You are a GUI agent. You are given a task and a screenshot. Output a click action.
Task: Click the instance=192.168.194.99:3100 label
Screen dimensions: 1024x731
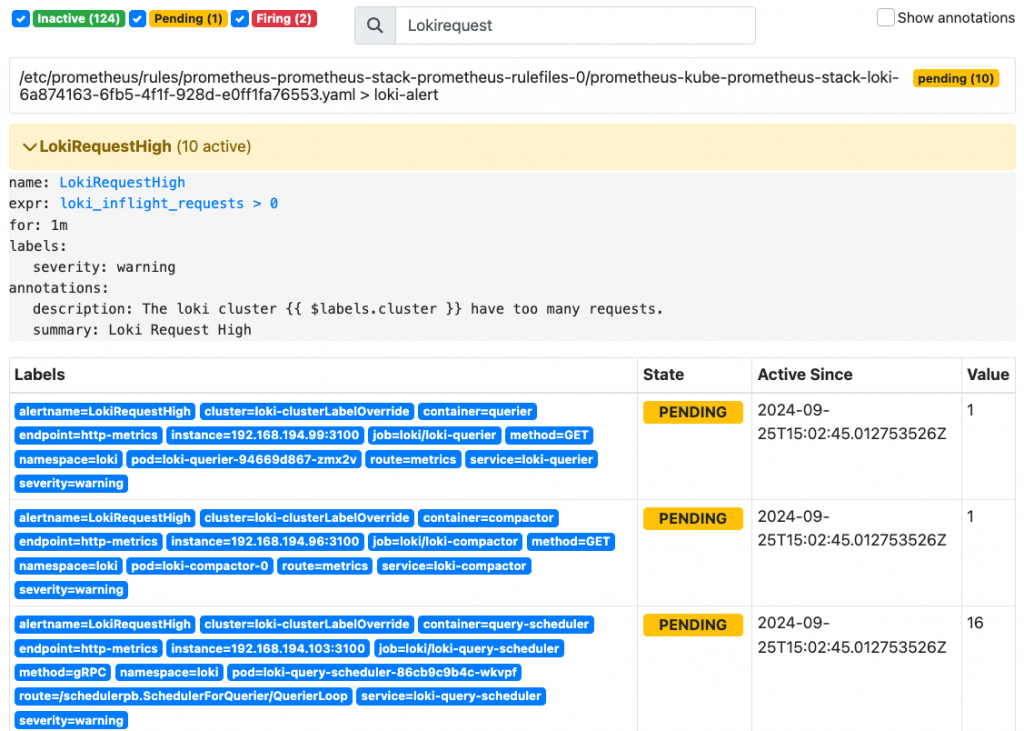tap(265, 435)
